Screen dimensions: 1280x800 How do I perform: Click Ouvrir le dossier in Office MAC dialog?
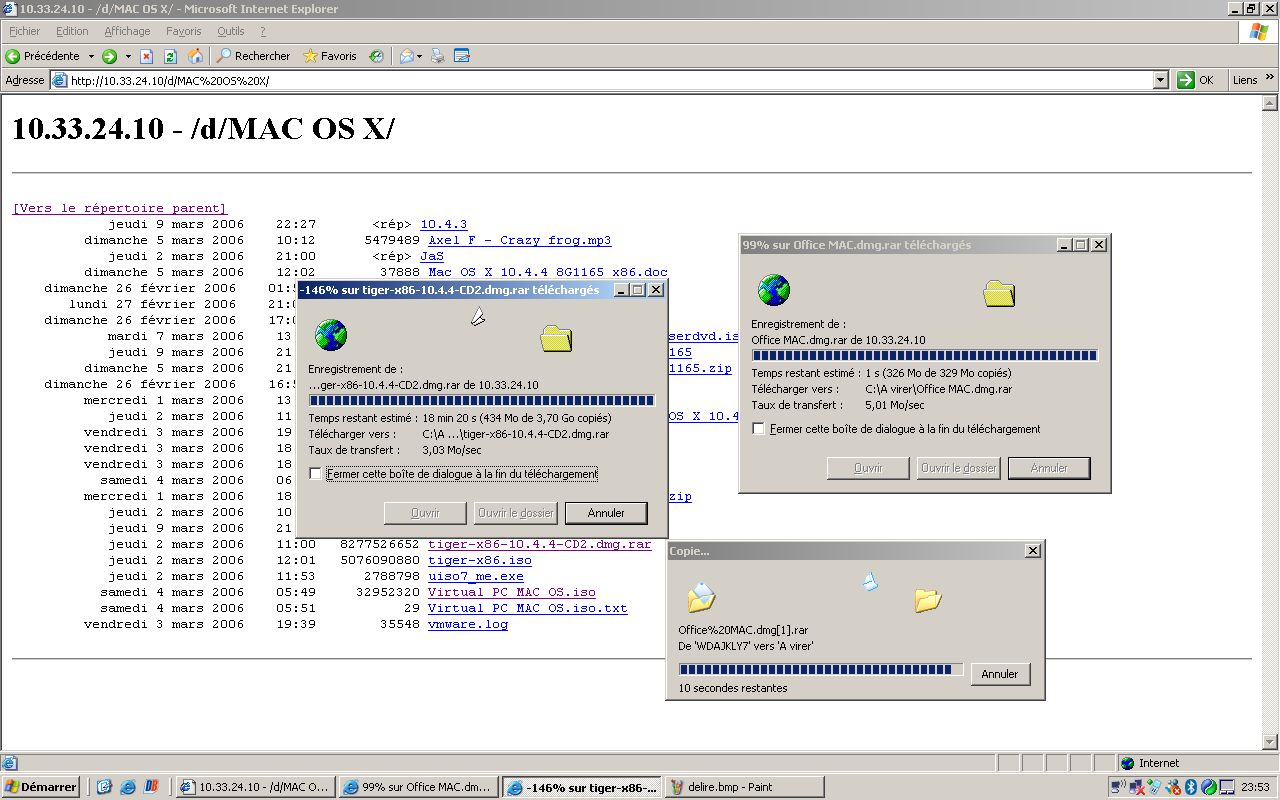(958, 468)
